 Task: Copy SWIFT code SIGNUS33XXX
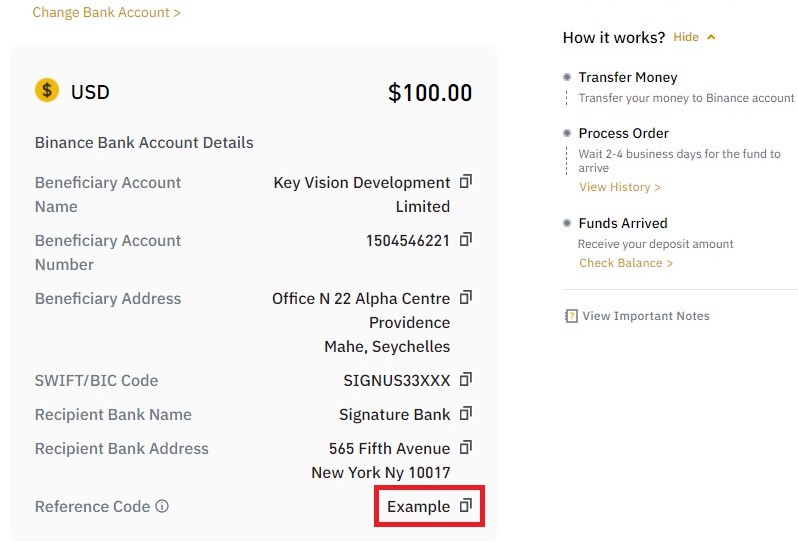point(466,379)
